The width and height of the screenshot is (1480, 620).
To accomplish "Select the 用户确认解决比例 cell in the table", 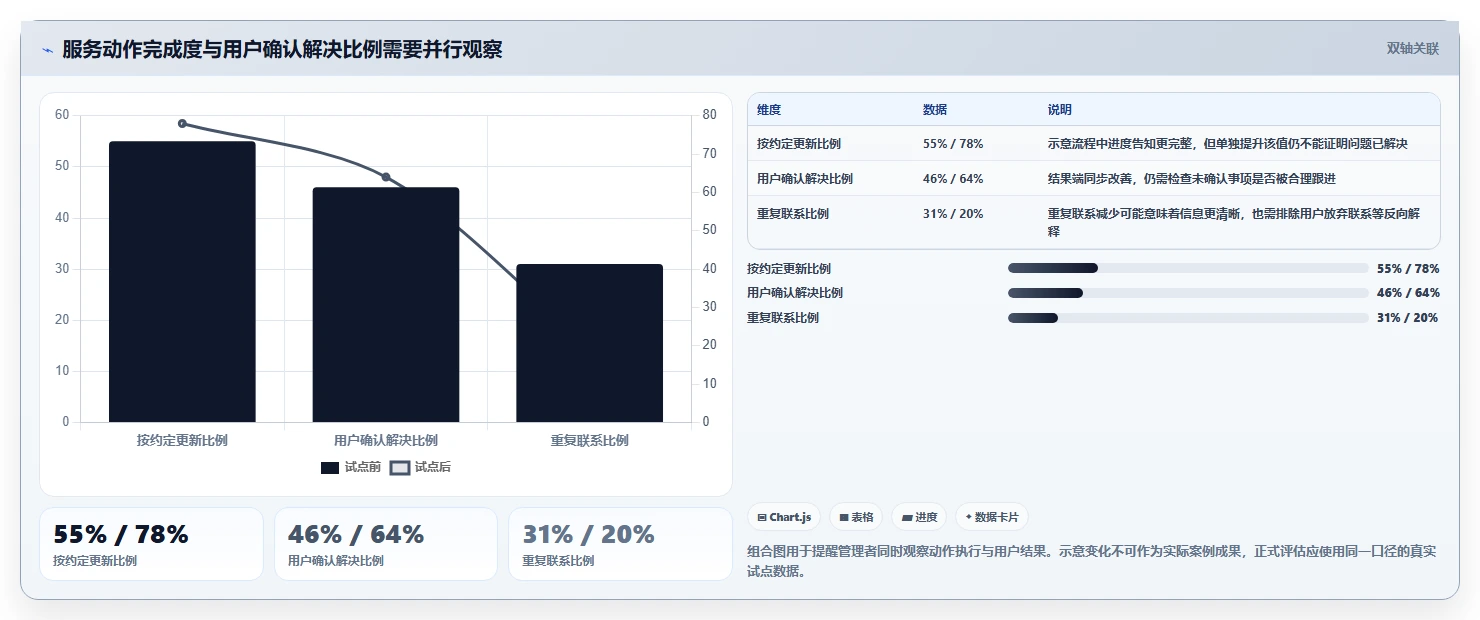I will point(805,179).
